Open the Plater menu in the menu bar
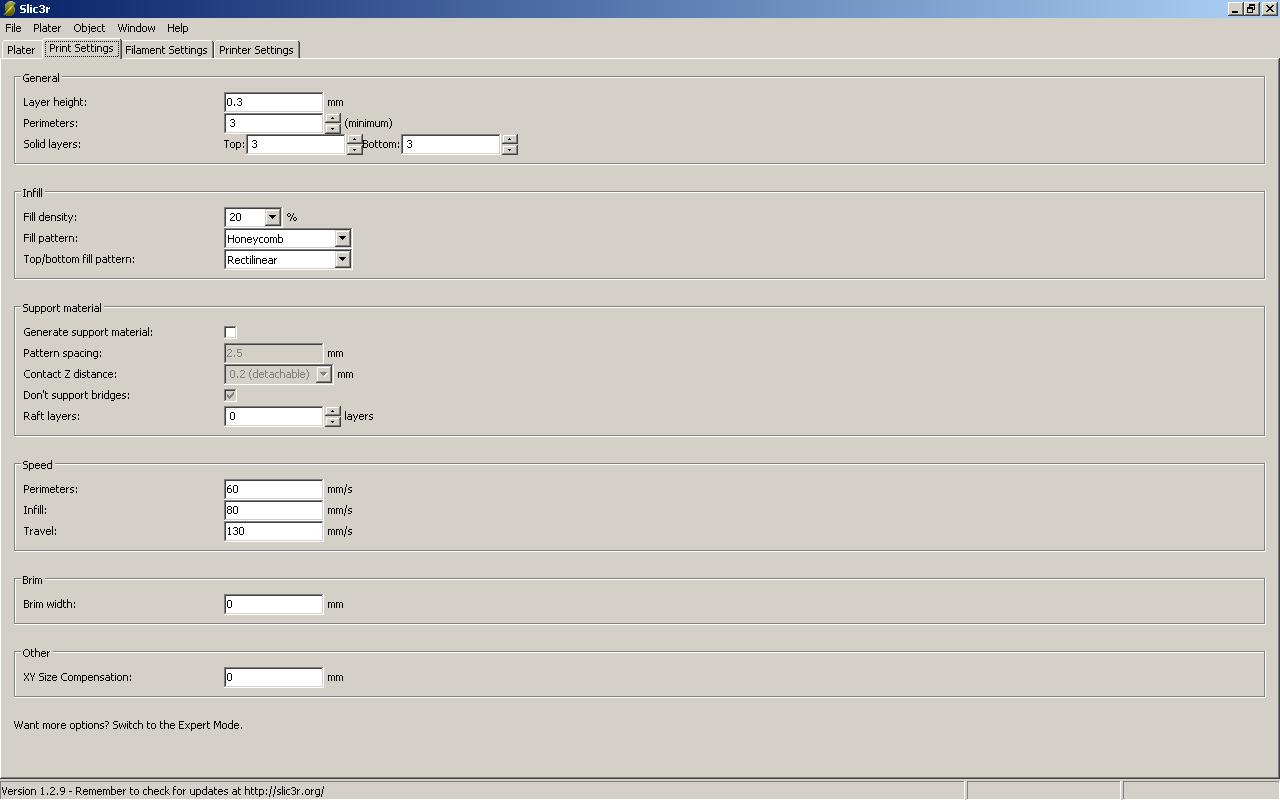The width and height of the screenshot is (1280, 800). click(x=47, y=28)
